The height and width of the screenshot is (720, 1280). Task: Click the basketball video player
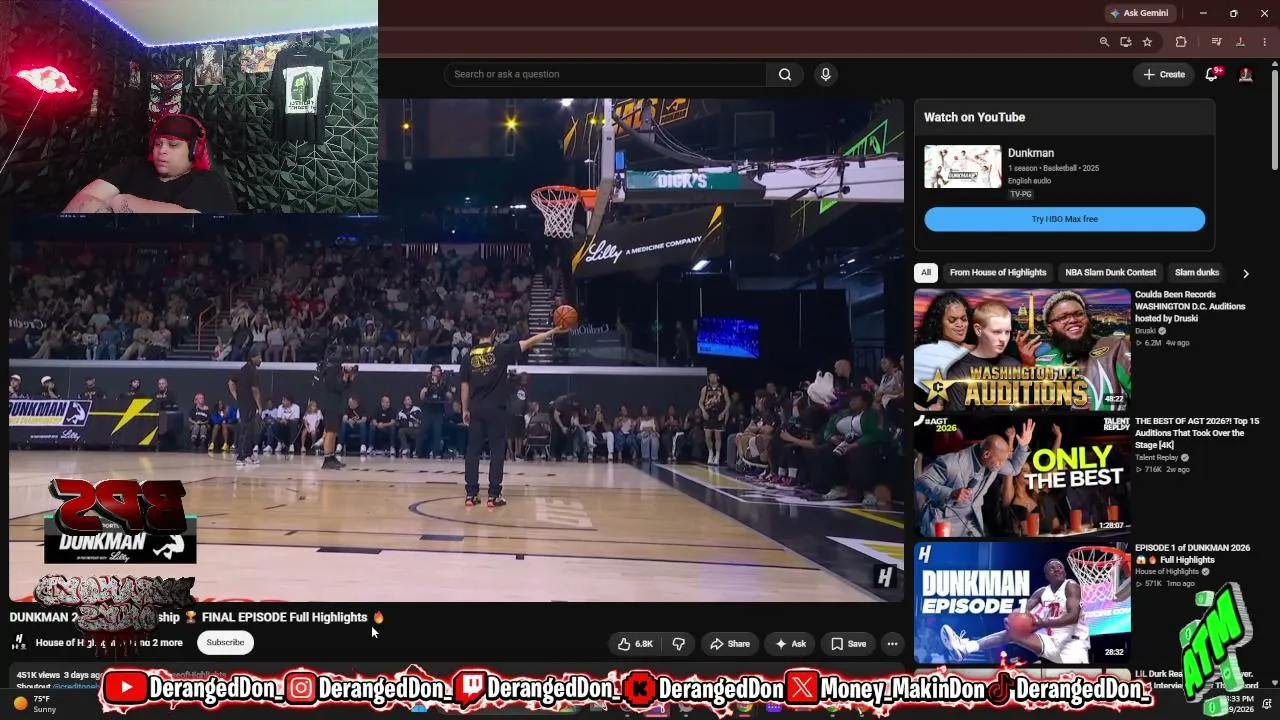point(456,349)
